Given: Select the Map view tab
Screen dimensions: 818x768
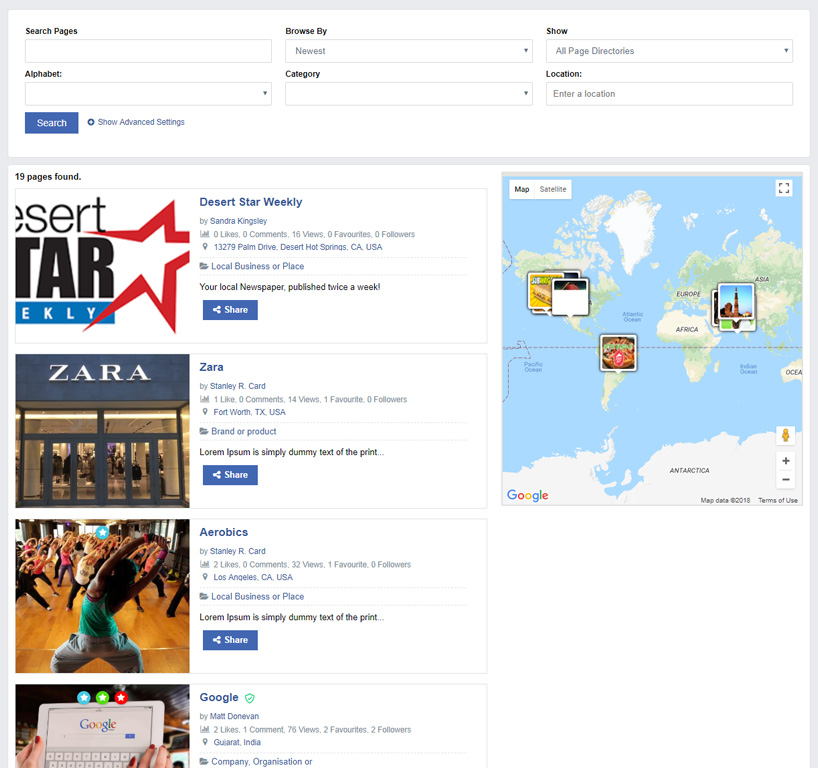Looking at the screenshot, I should pos(522,189).
